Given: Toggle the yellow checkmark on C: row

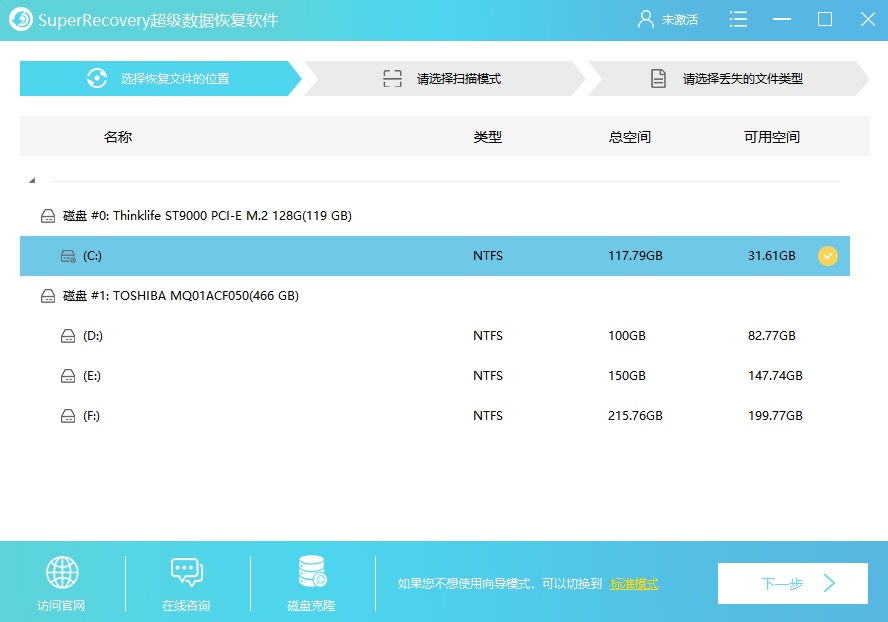Looking at the screenshot, I should [827, 256].
